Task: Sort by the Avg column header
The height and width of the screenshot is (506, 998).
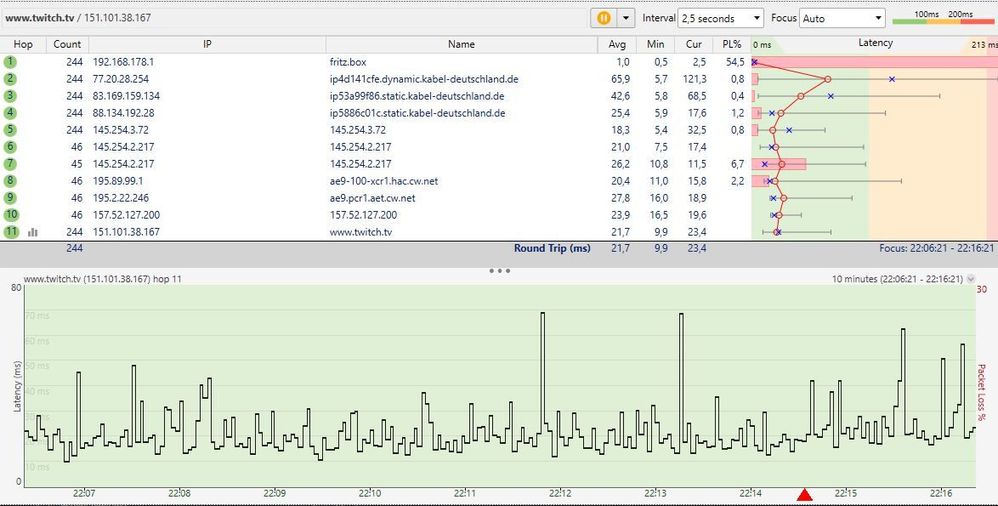Action: tap(617, 44)
